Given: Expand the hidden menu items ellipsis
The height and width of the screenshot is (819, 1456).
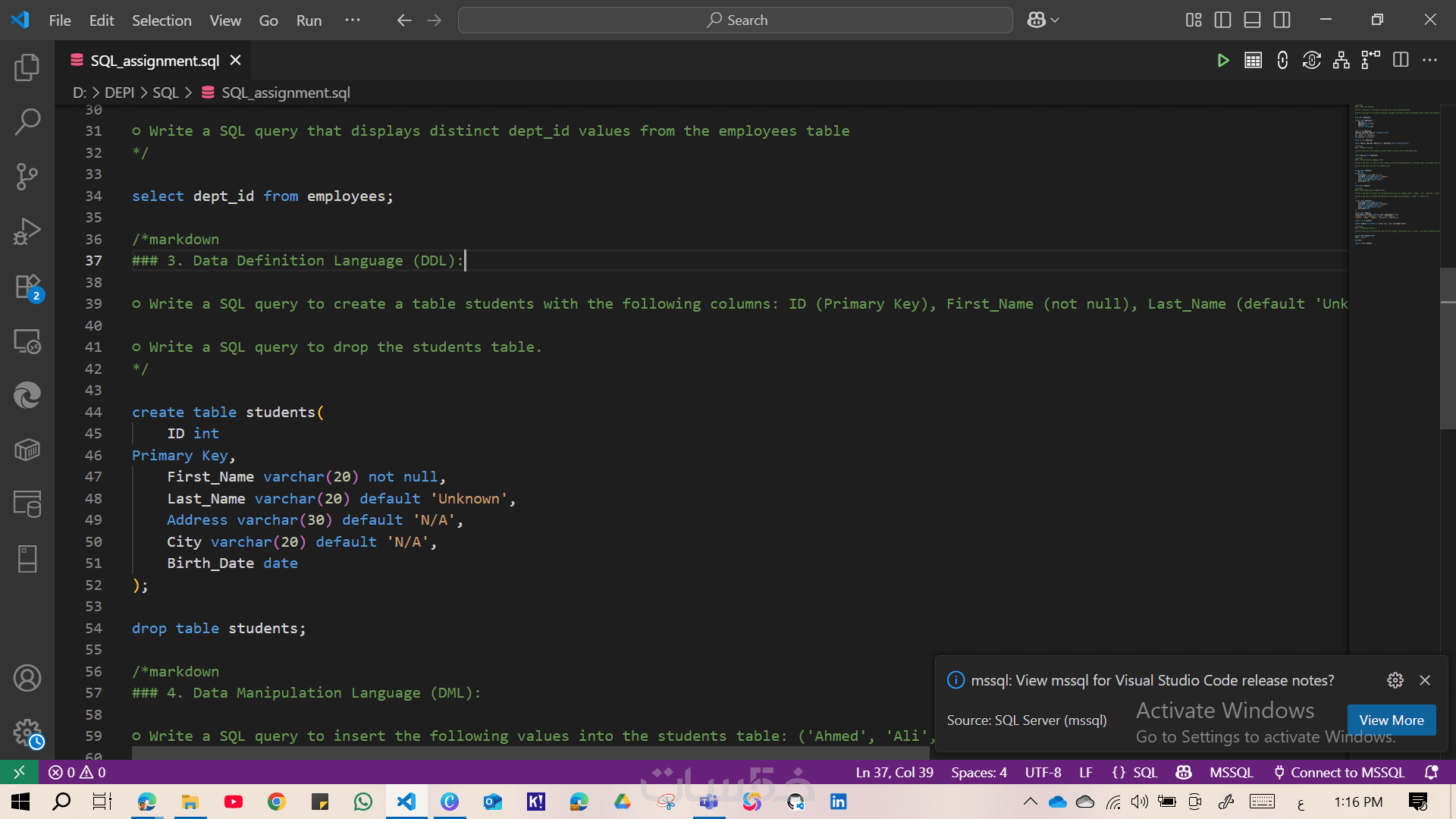Looking at the screenshot, I should tap(353, 20).
